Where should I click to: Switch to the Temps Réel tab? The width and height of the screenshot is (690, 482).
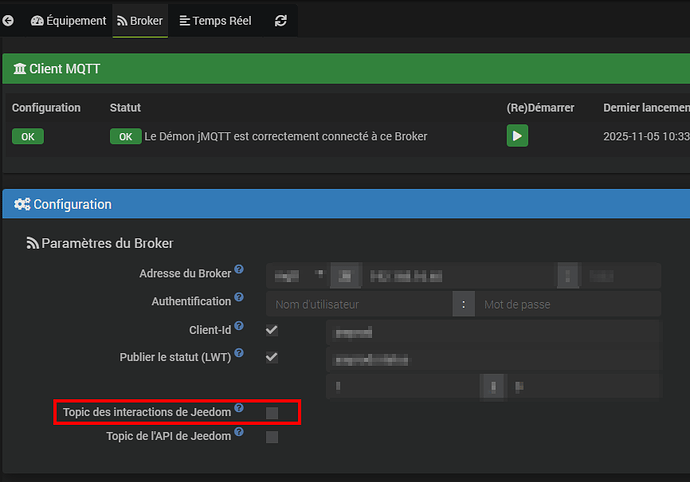(x=215, y=20)
